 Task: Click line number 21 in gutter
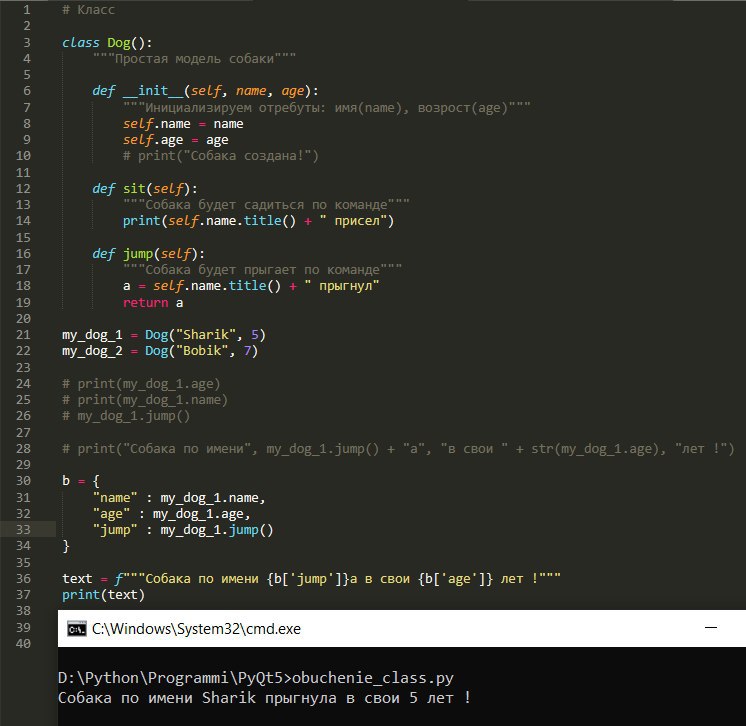click(x=23, y=335)
